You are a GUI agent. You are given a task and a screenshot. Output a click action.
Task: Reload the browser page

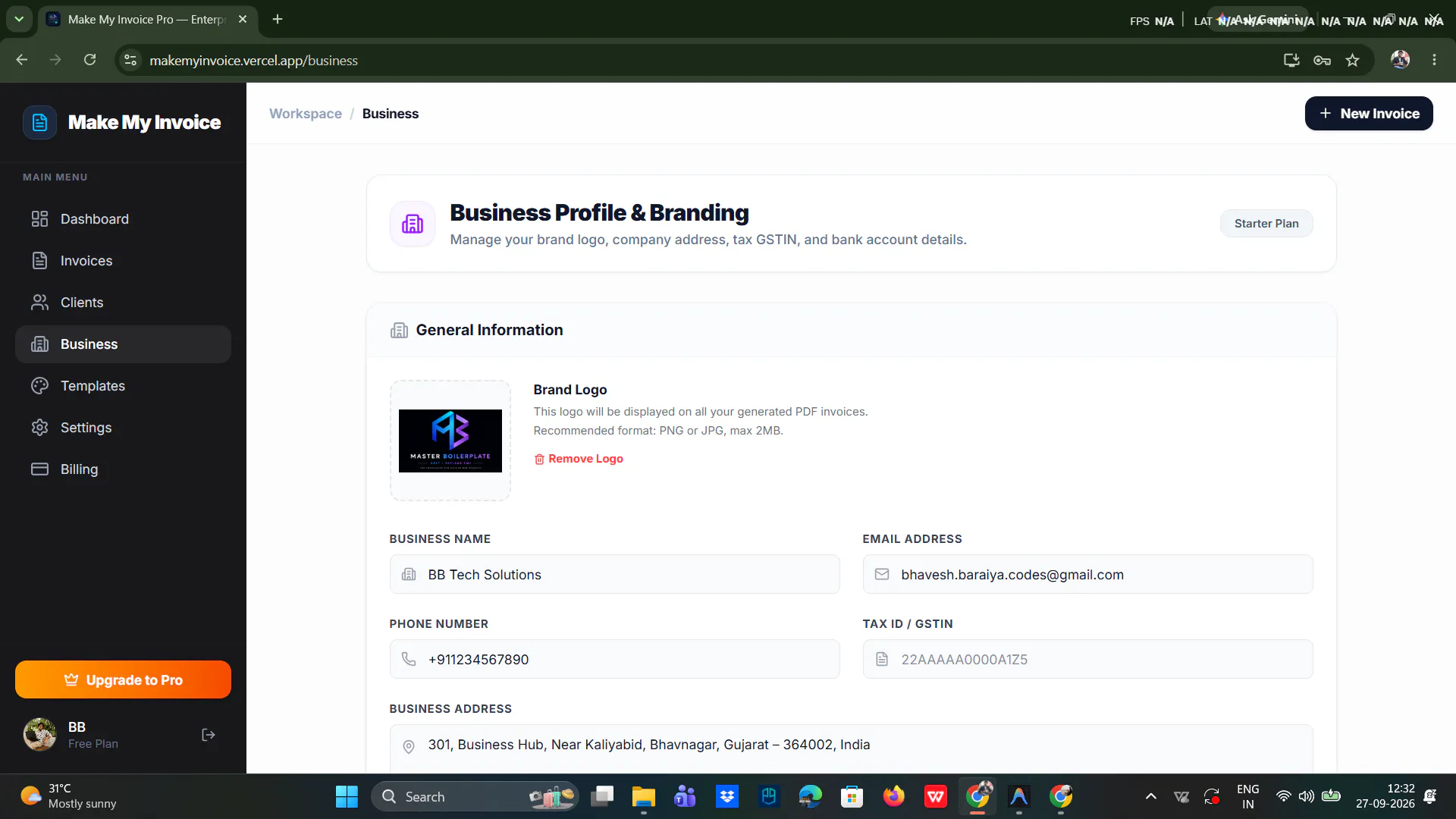pyautogui.click(x=89, y=60)
